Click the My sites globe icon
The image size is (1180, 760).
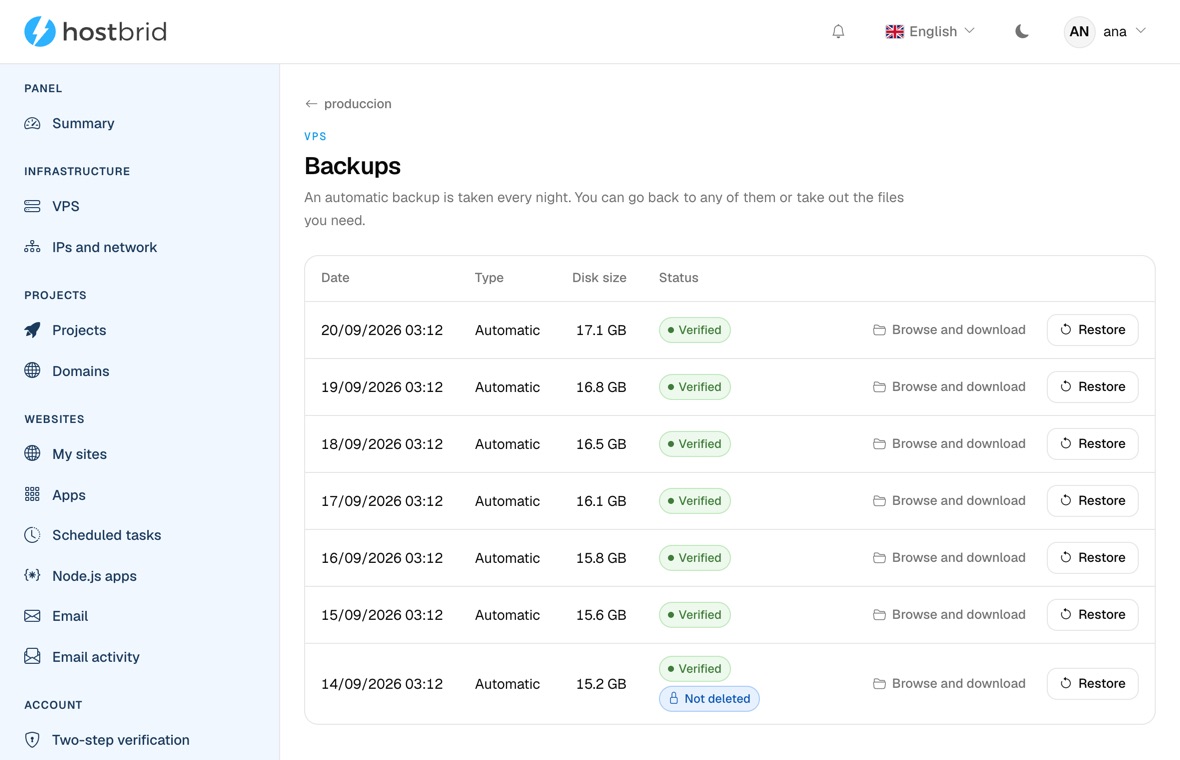pyautogui.click(x=32, y=453)
